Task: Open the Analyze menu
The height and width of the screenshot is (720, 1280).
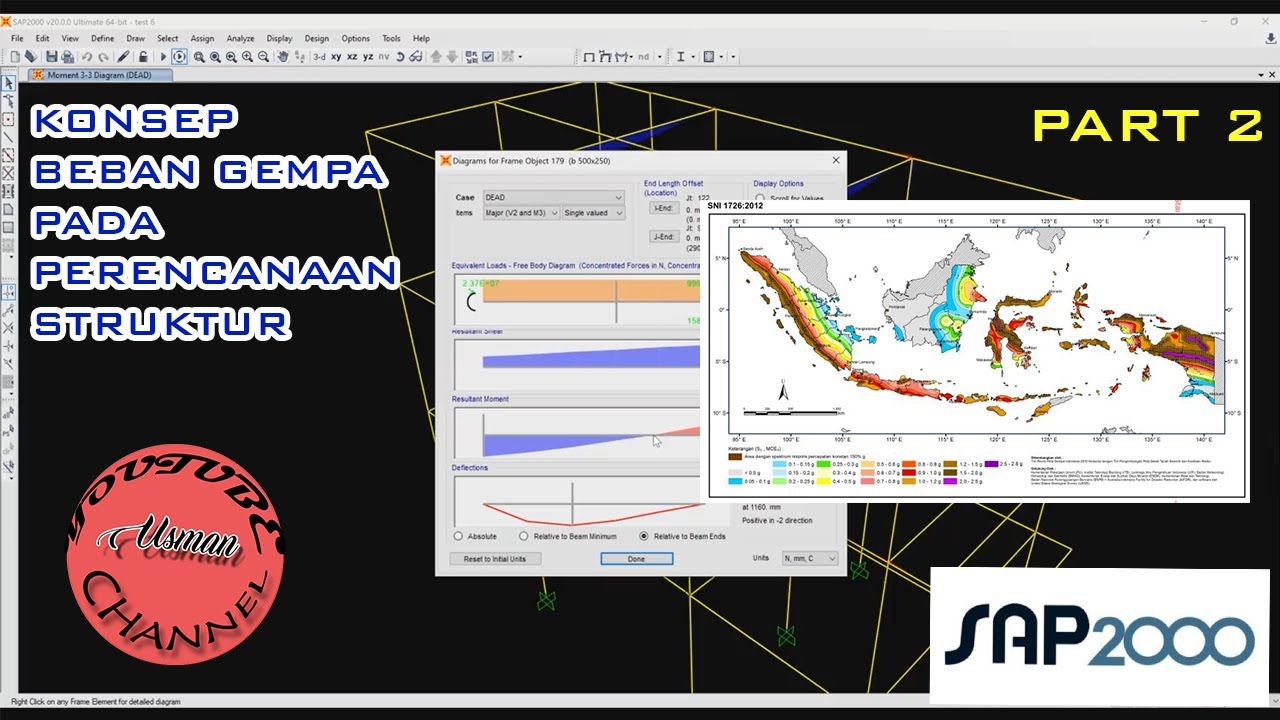Action: [x=240, y=39]
